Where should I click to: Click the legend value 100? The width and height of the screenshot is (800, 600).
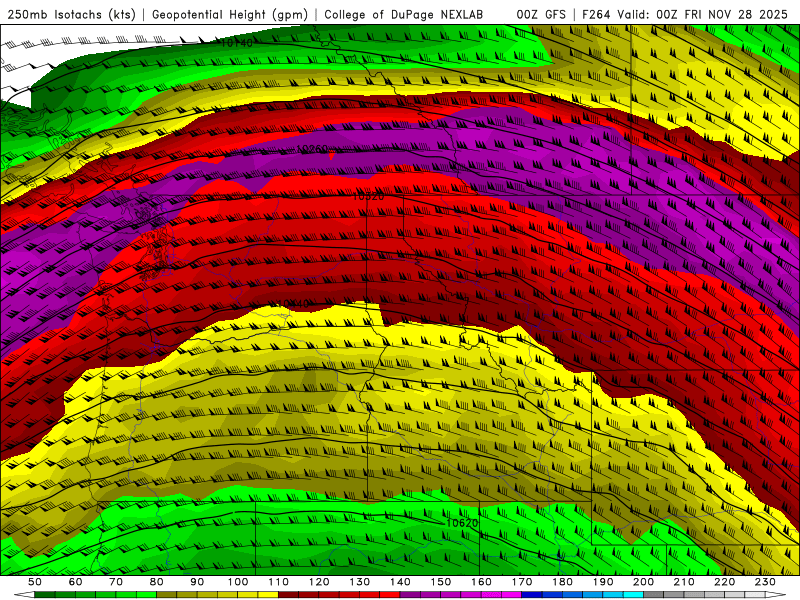(x=238, y=582)
